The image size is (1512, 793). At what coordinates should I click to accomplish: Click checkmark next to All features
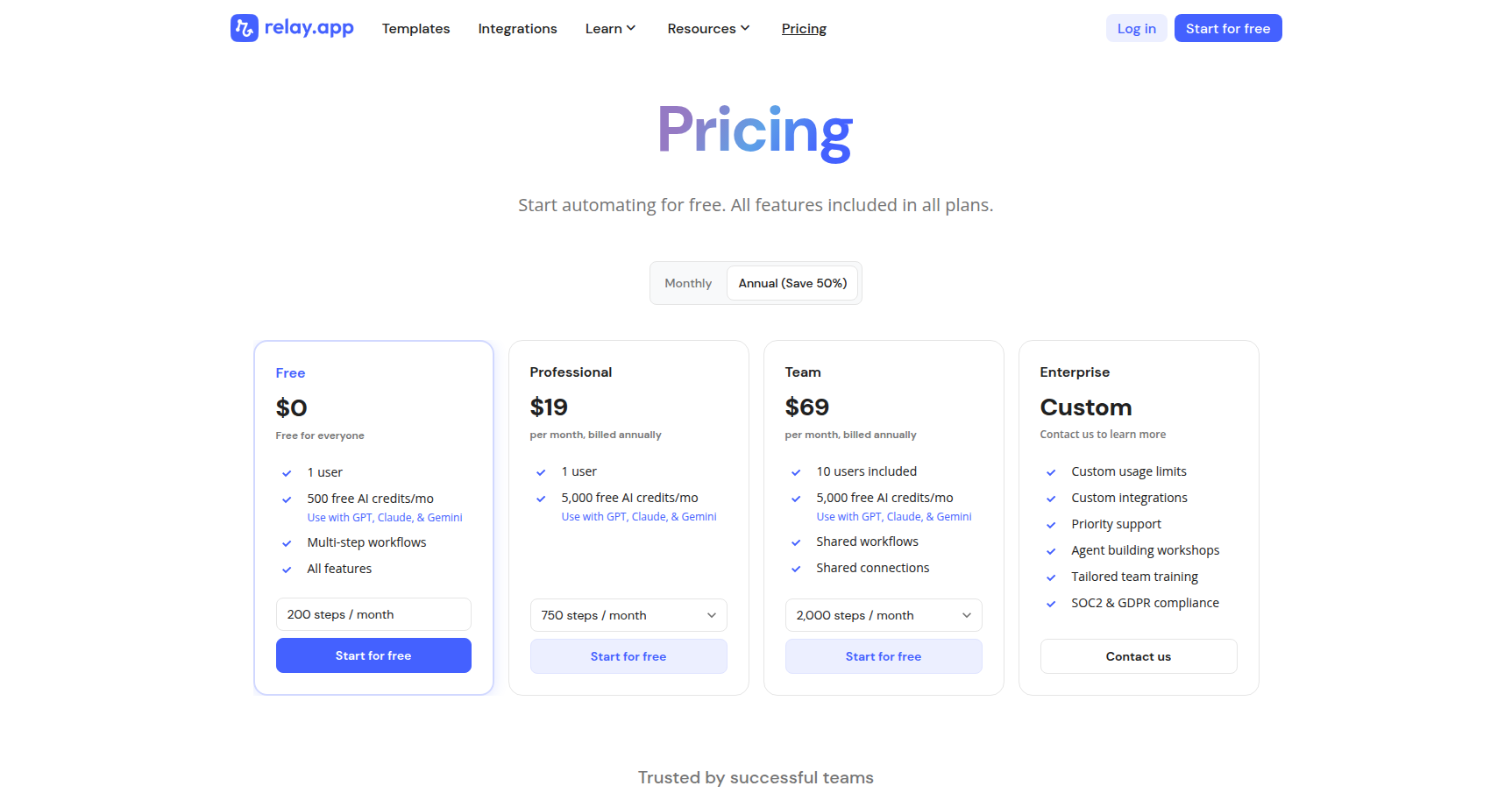pyautogui.click(x=287, y=570)
